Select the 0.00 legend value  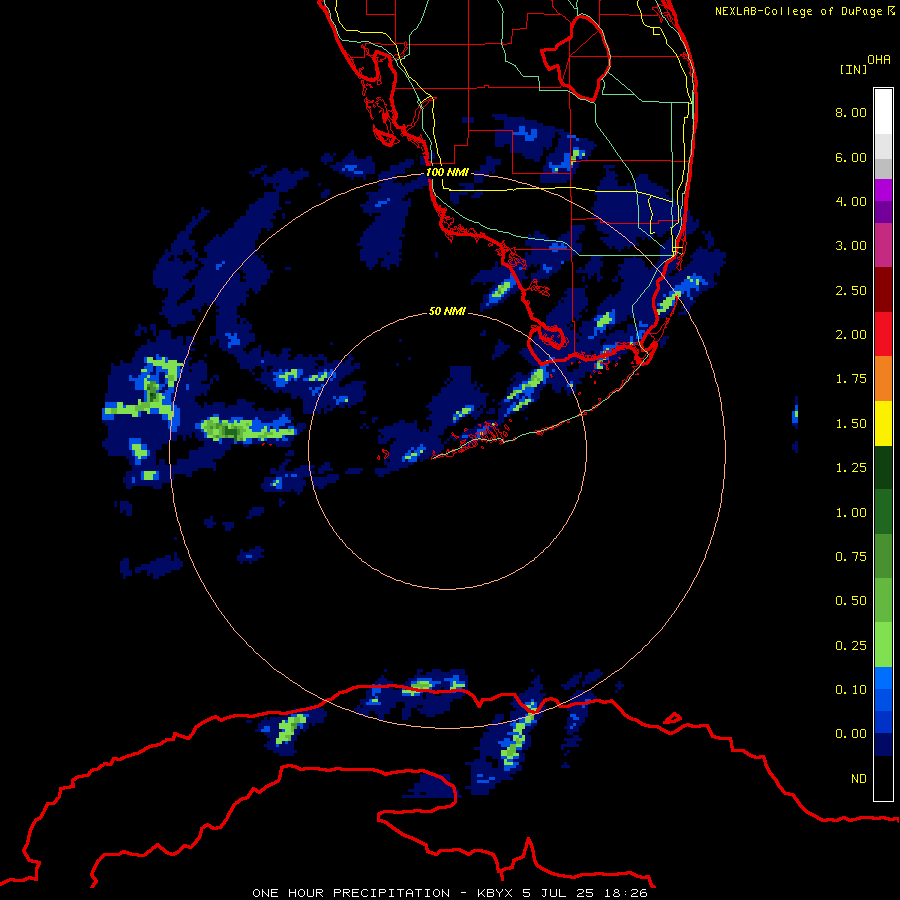point(851,734)
